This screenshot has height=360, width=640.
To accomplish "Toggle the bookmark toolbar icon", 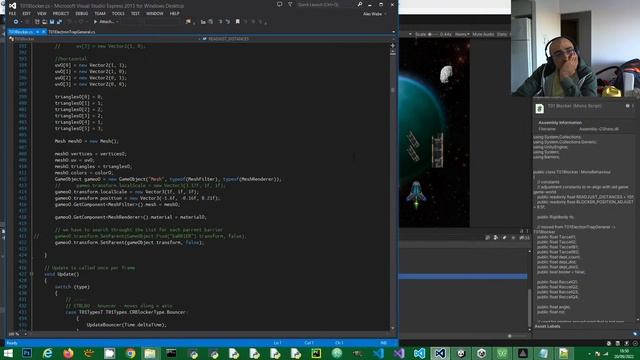I will 238,22.
